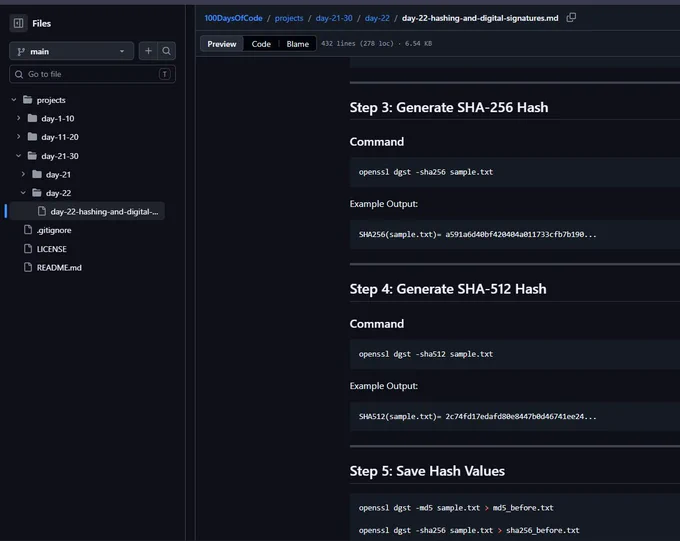Click the 432 lines file info text

point(376,43)
